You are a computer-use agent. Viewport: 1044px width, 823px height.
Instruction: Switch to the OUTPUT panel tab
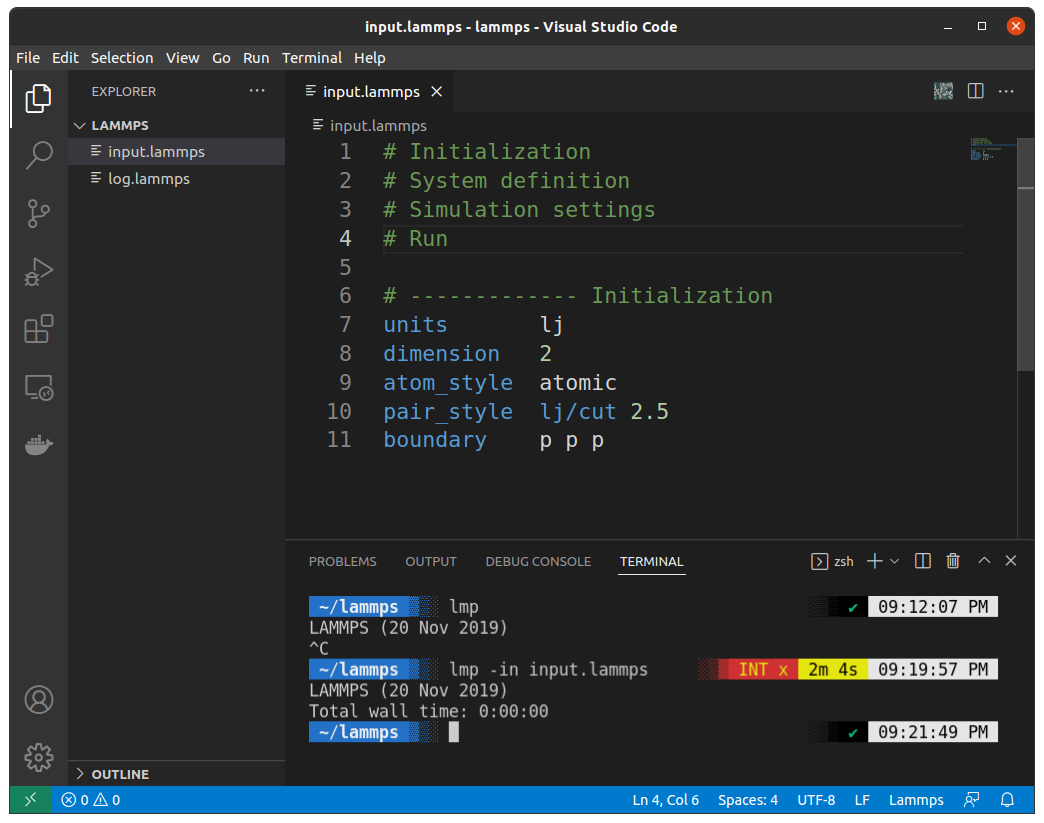431,561
